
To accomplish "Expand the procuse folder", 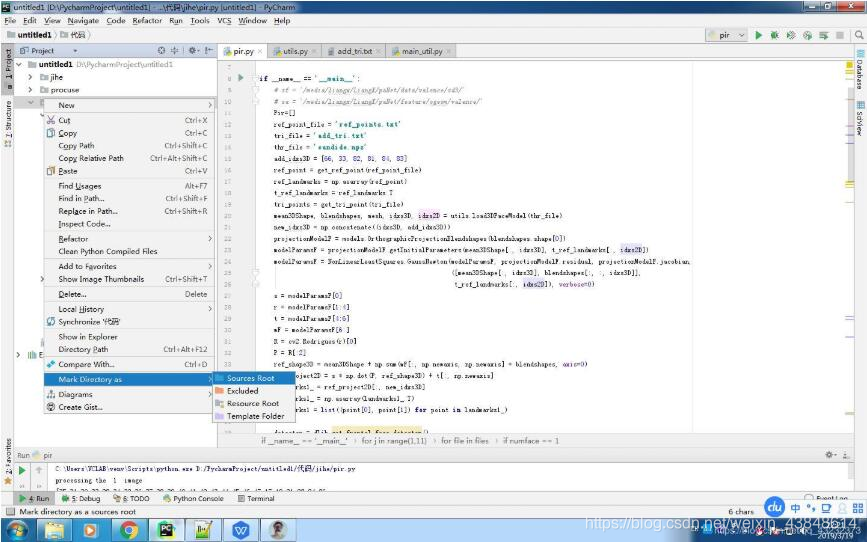I will point(31,90).
